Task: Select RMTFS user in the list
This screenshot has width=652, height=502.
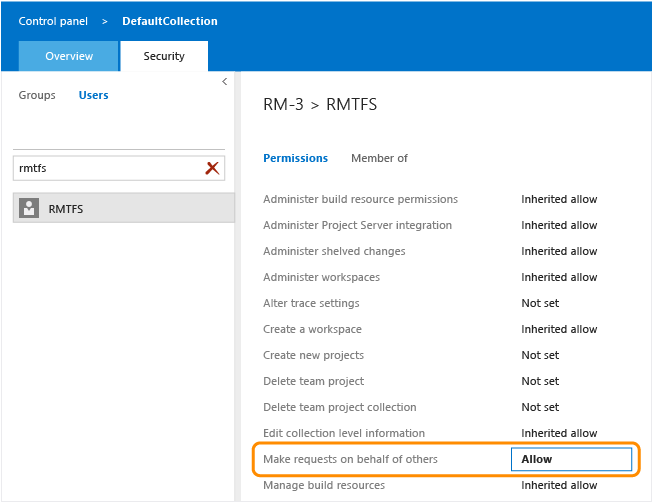Action: pyautogui.click(x=124, y=209)
